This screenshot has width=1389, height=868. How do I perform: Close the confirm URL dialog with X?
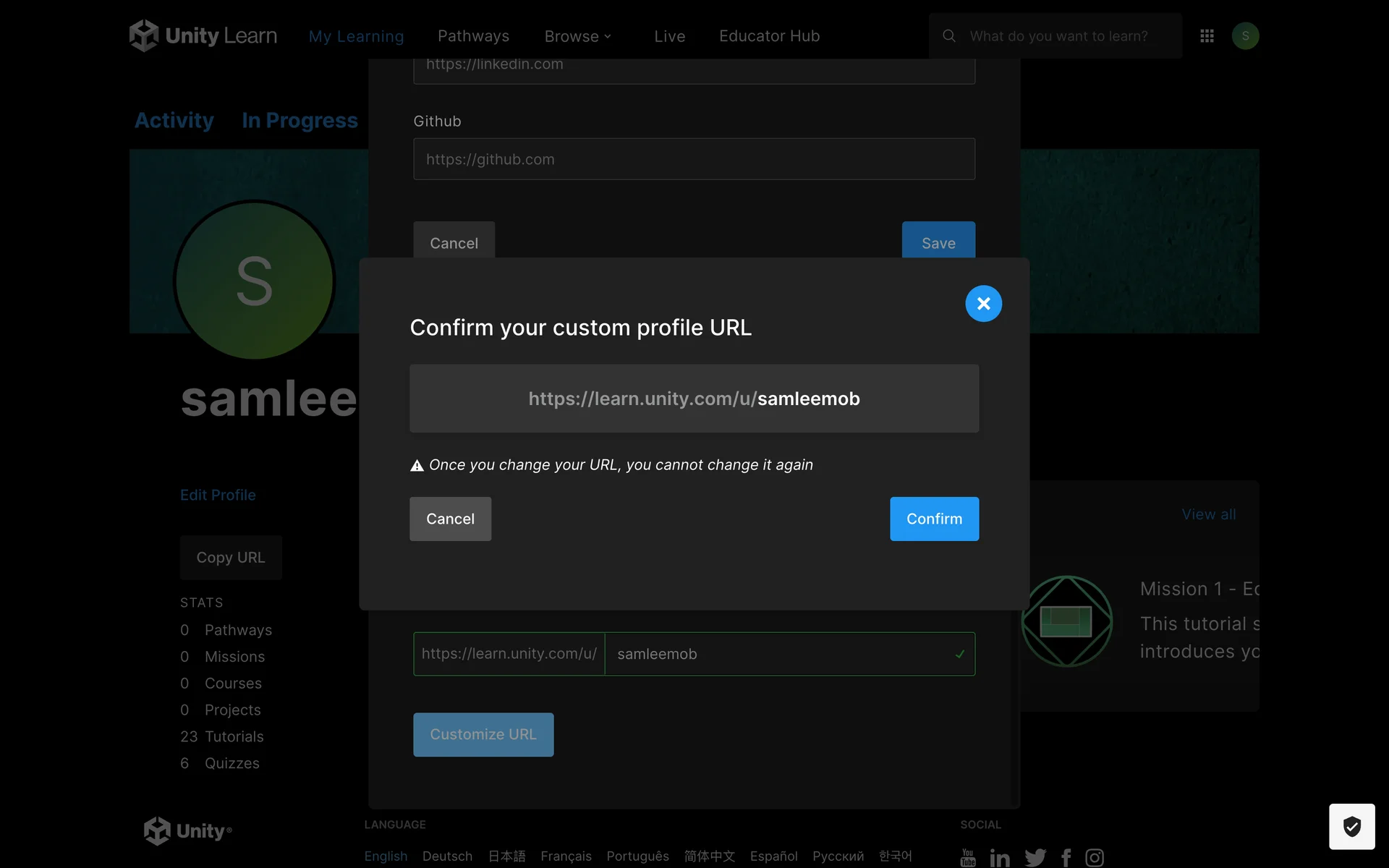[983, 304]
